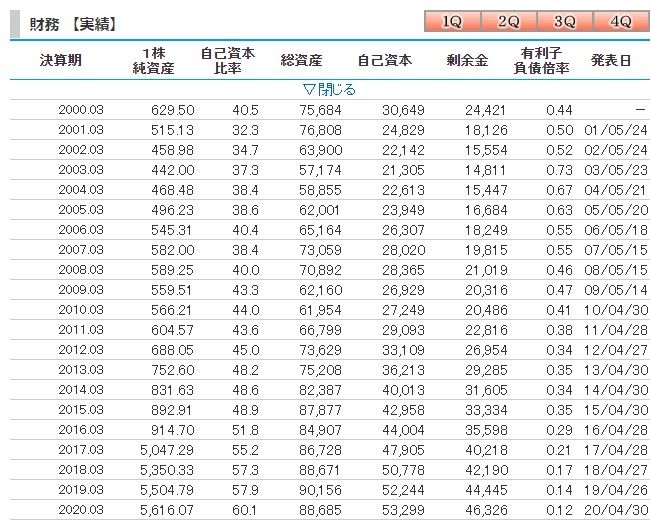This screenshot has height=520, width=651.
Task: Click total assets value 84,907
Action: point(320,430)
